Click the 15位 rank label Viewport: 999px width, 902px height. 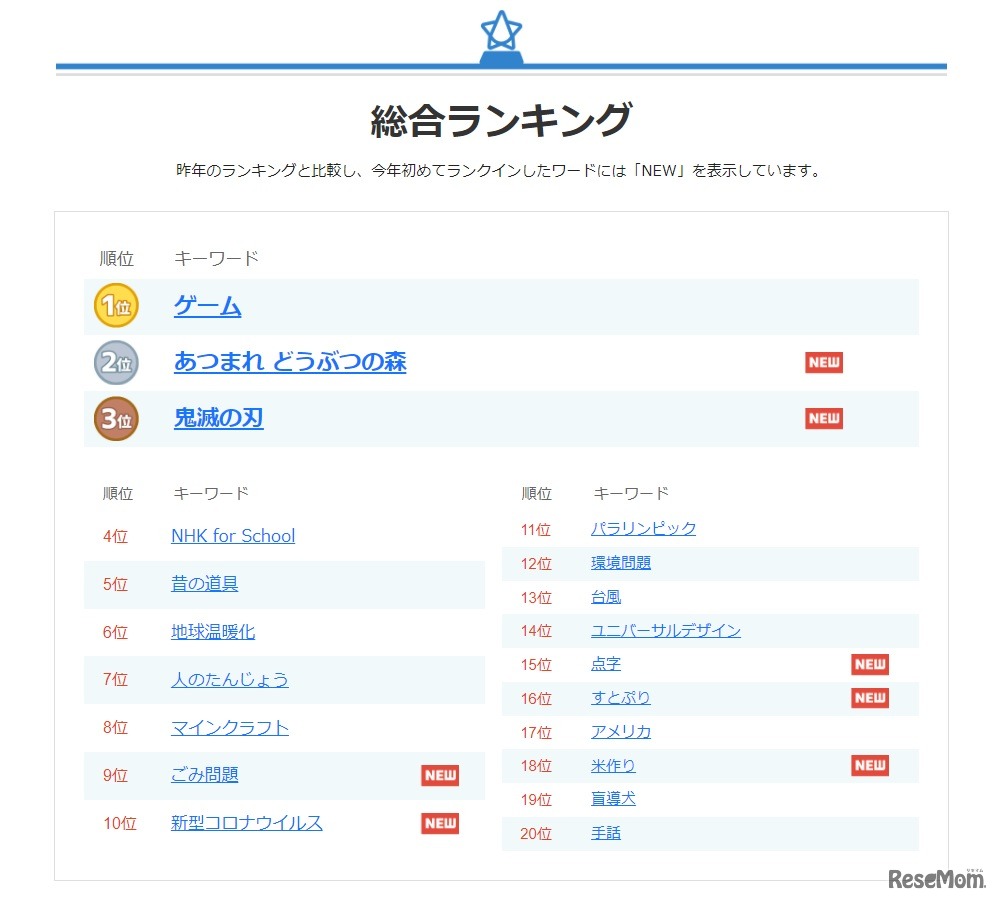[536, 665]
